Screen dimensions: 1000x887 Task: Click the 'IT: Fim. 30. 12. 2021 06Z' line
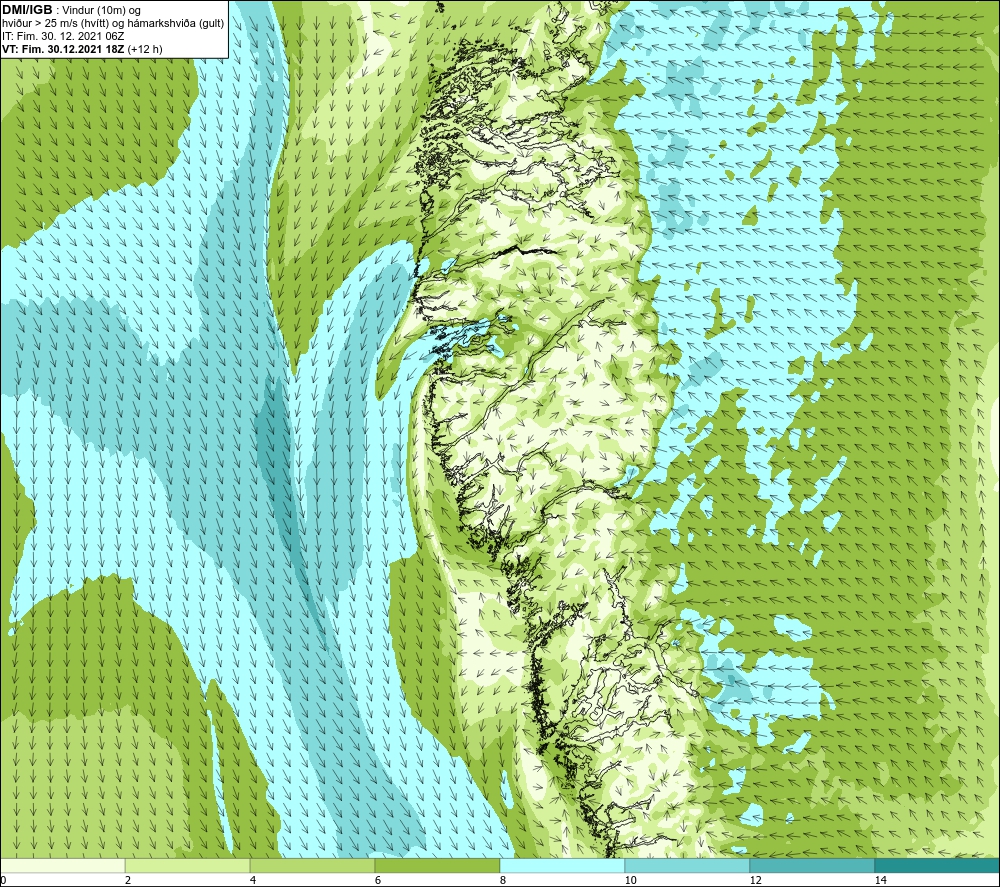click(62, 36)
